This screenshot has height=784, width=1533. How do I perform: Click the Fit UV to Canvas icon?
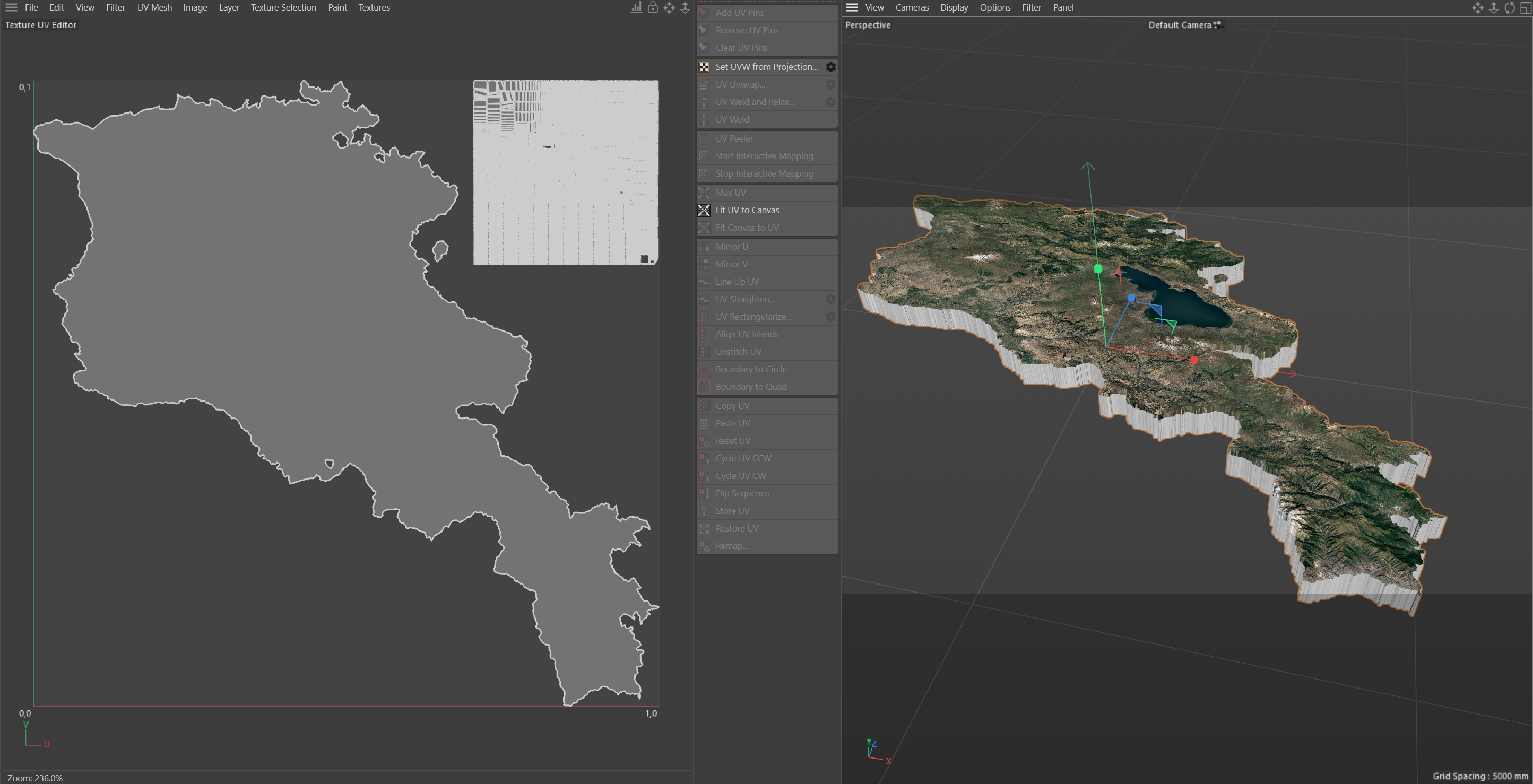click(704, 210)
